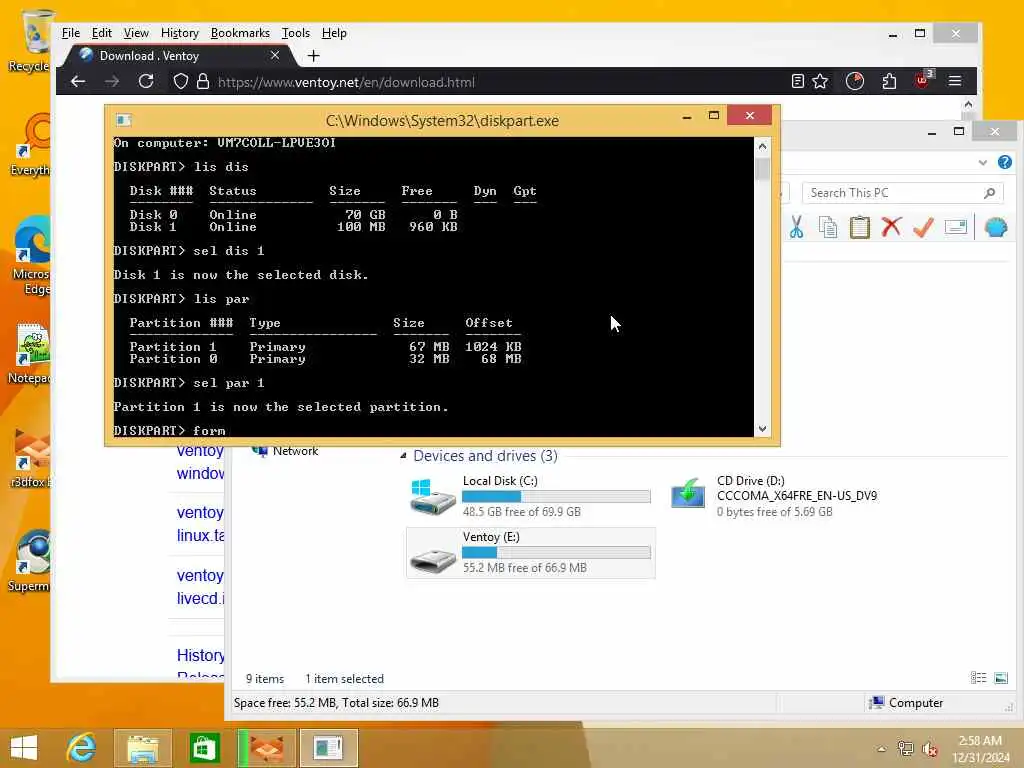Click the red X Delete icon in Explorer toolbar
This screenshot has width=1024, height=768.
tap(891, 227)
